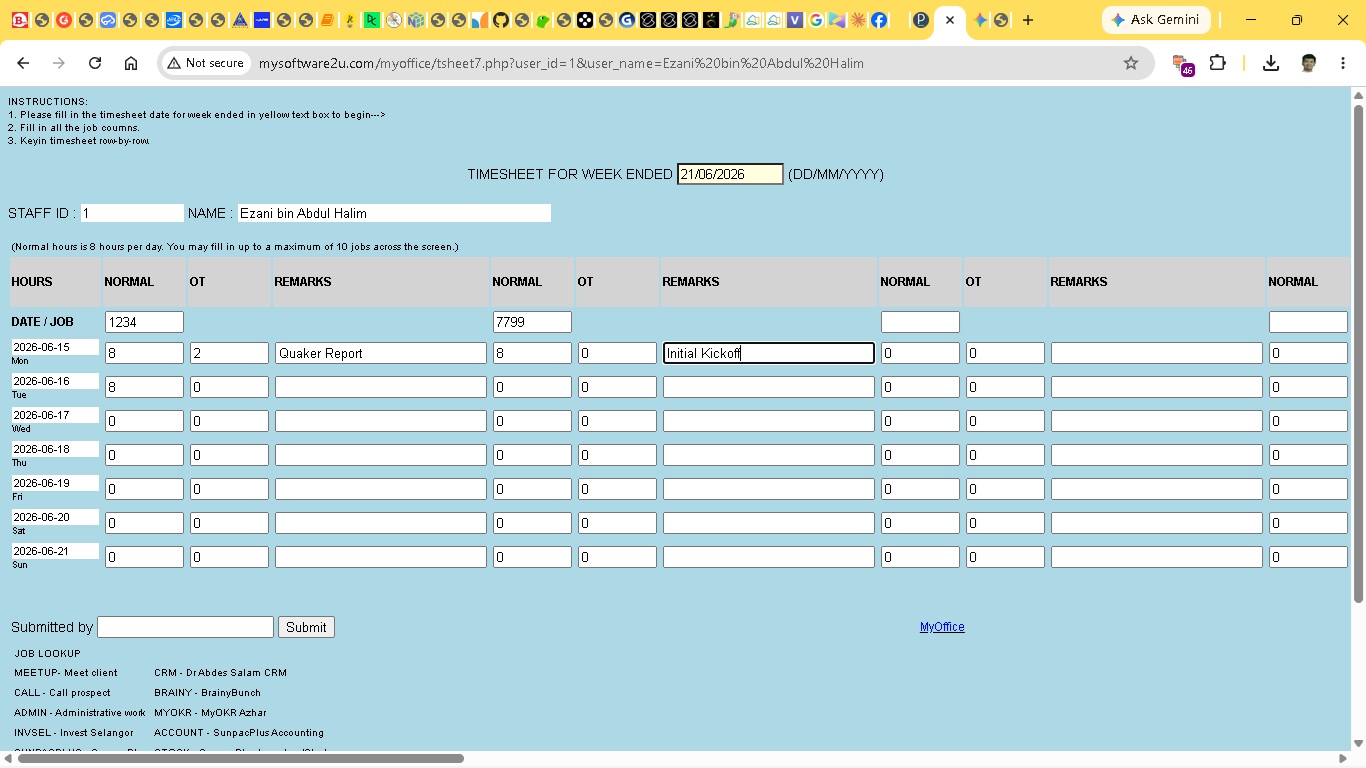Click the scroll right arrow
Image resolution: width=1366 pixels, height=768 pixels.
point(1344,759)
